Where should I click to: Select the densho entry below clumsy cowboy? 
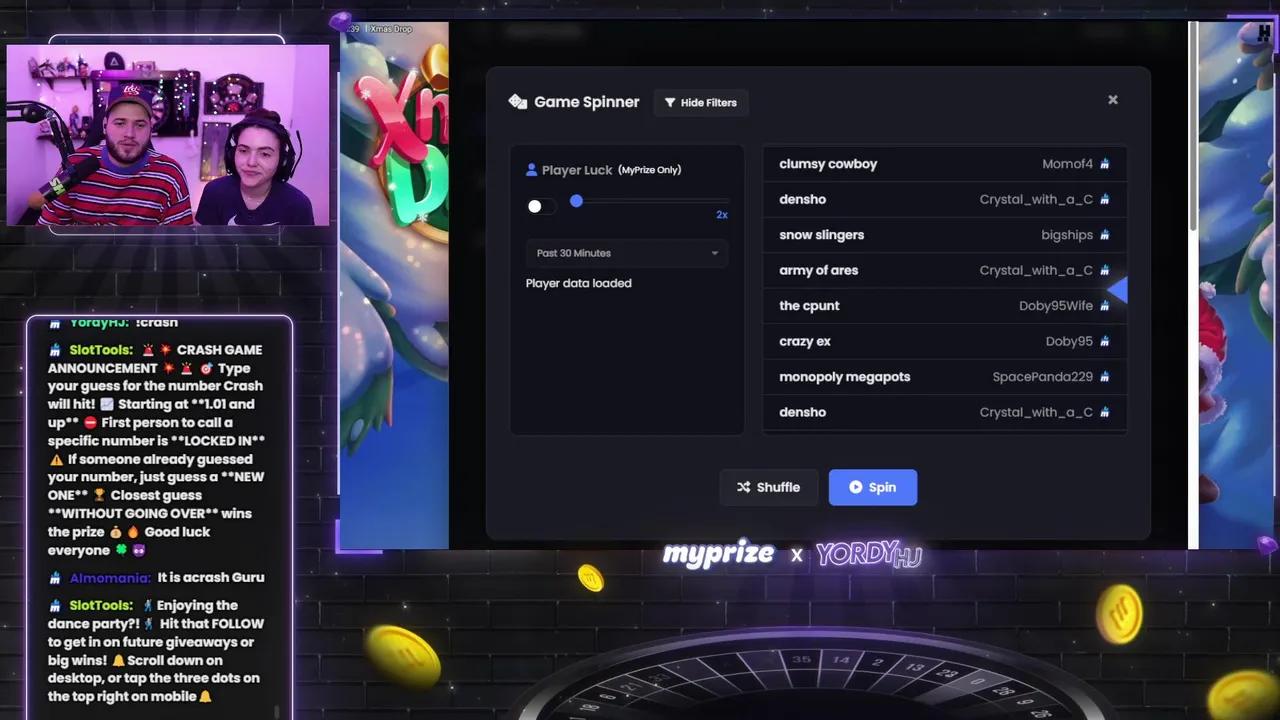pyautogui.click(x=802, y=199)
